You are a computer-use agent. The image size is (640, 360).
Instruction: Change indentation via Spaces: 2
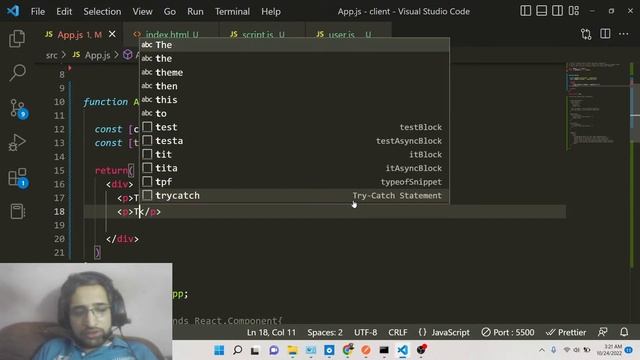(325, 333)
